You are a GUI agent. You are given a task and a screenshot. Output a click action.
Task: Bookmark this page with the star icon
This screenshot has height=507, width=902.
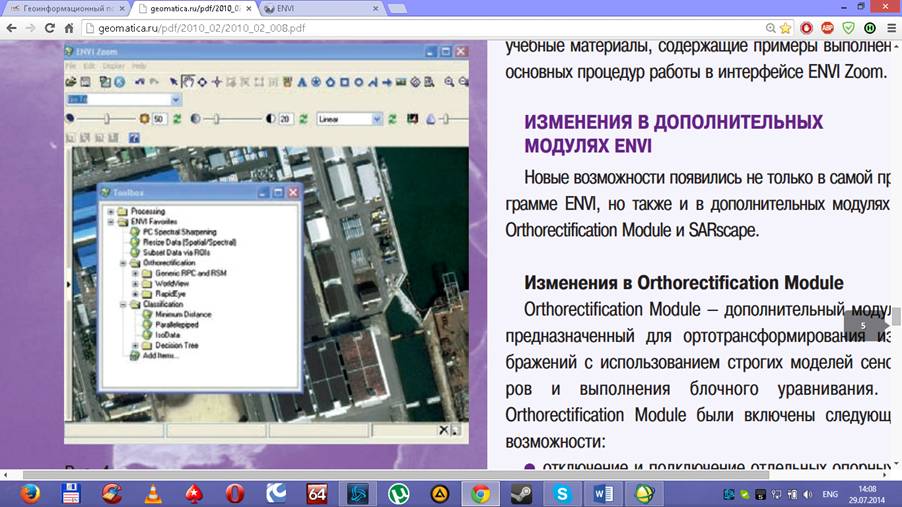click(x=785, y=28)
